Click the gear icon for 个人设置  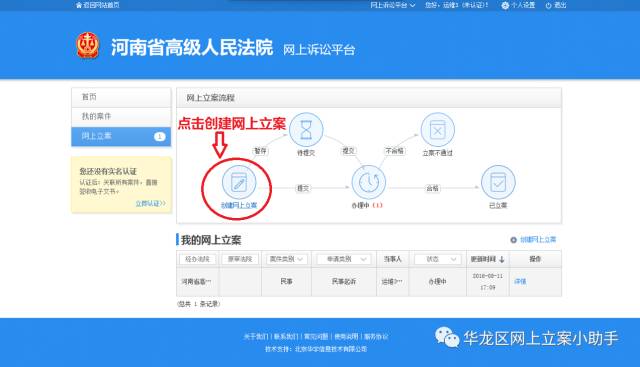click(505, 5)
